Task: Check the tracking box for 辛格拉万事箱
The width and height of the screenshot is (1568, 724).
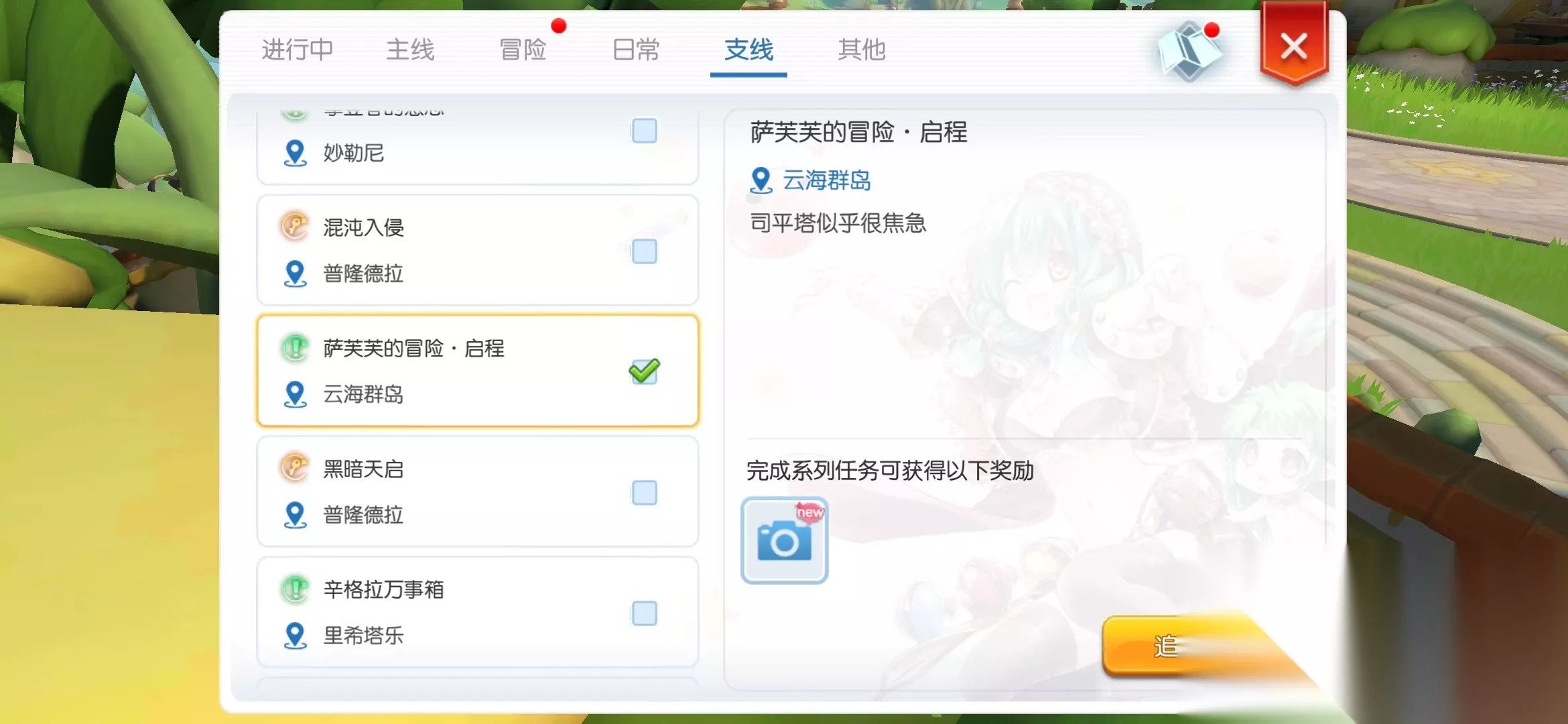Action: click(644, 613)
